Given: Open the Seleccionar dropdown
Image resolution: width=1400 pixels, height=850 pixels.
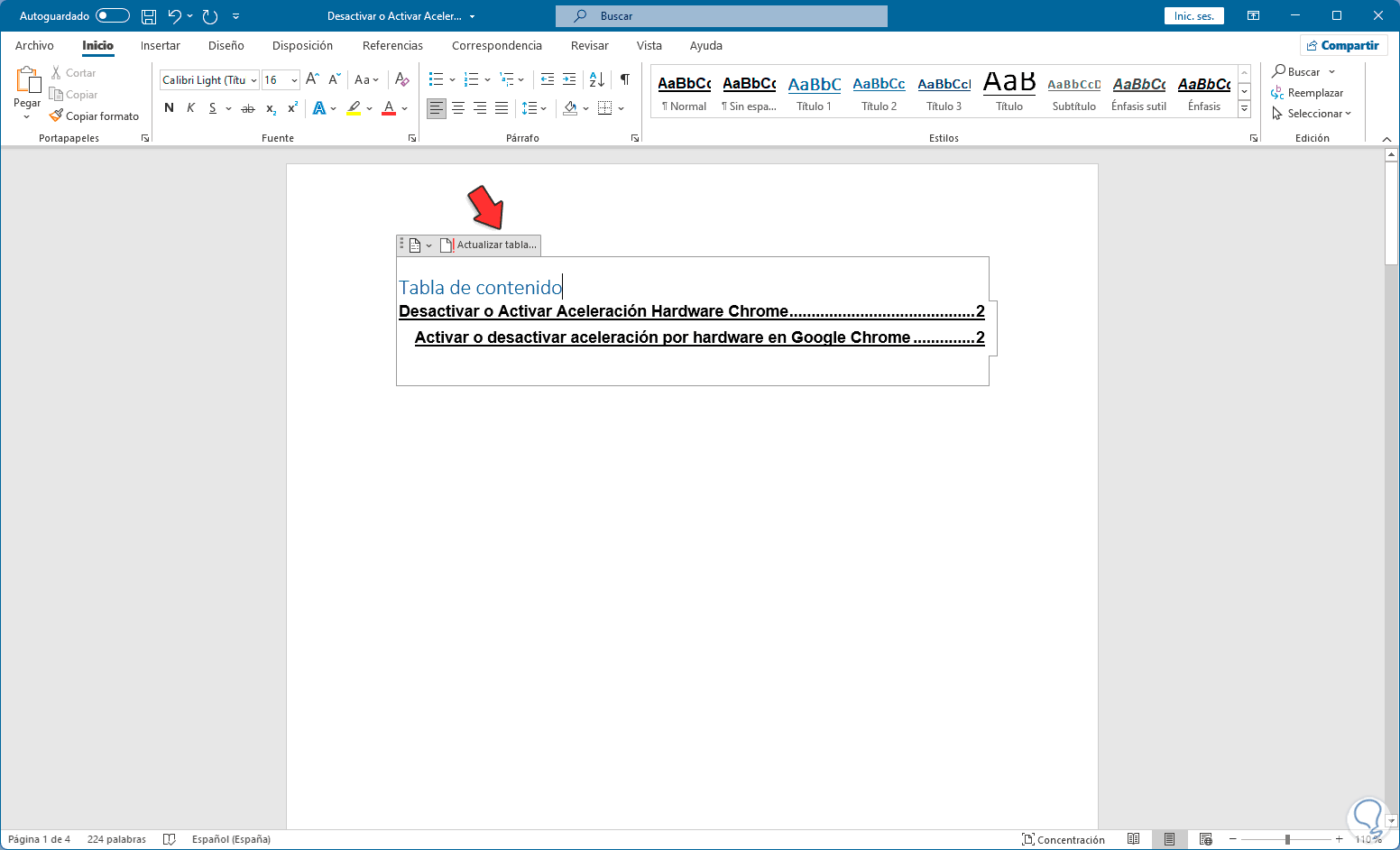Looking at the screenshot, I should (x=1312, y=114).
